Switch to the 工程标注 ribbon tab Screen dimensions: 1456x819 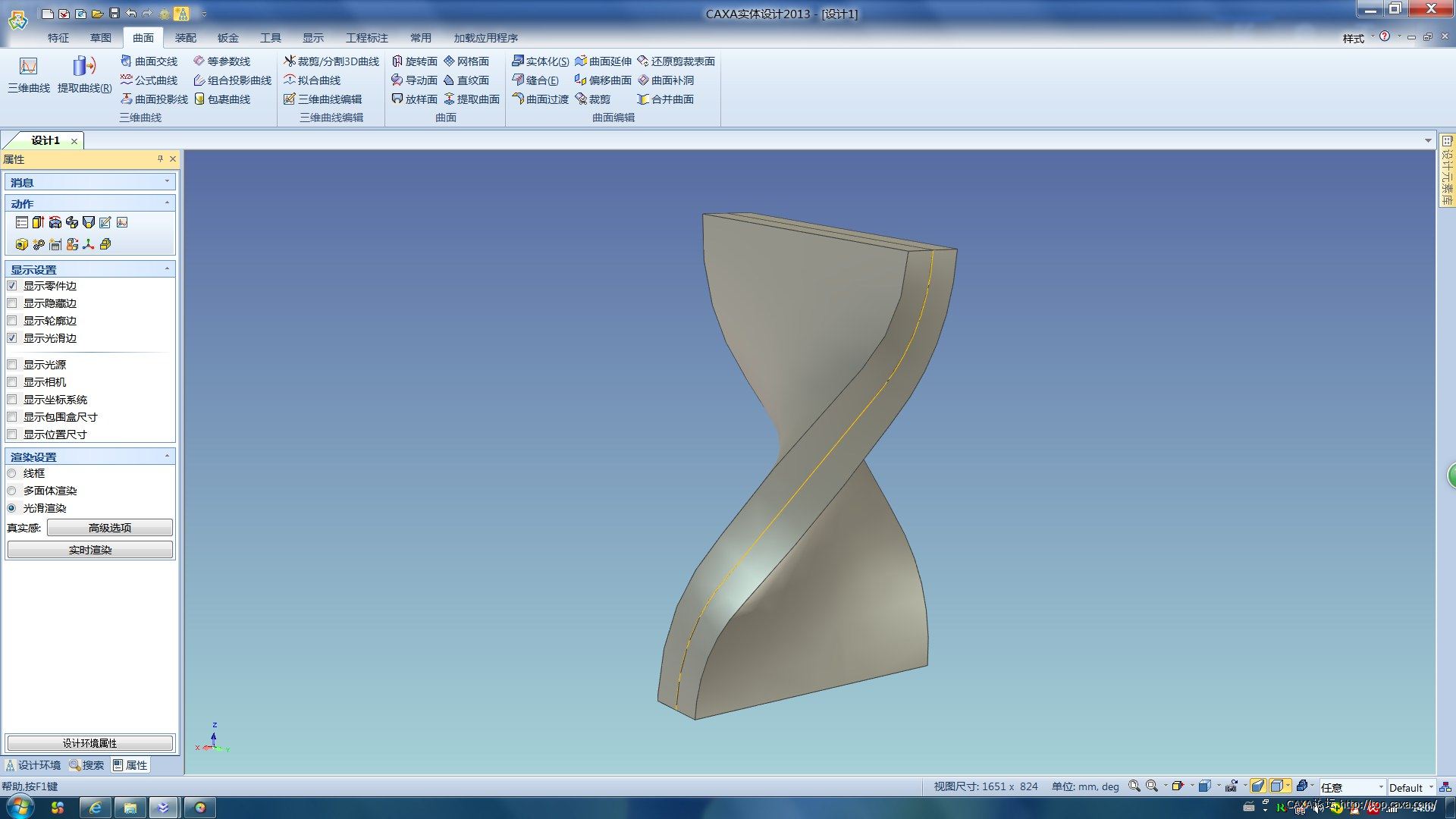(367, 38)
